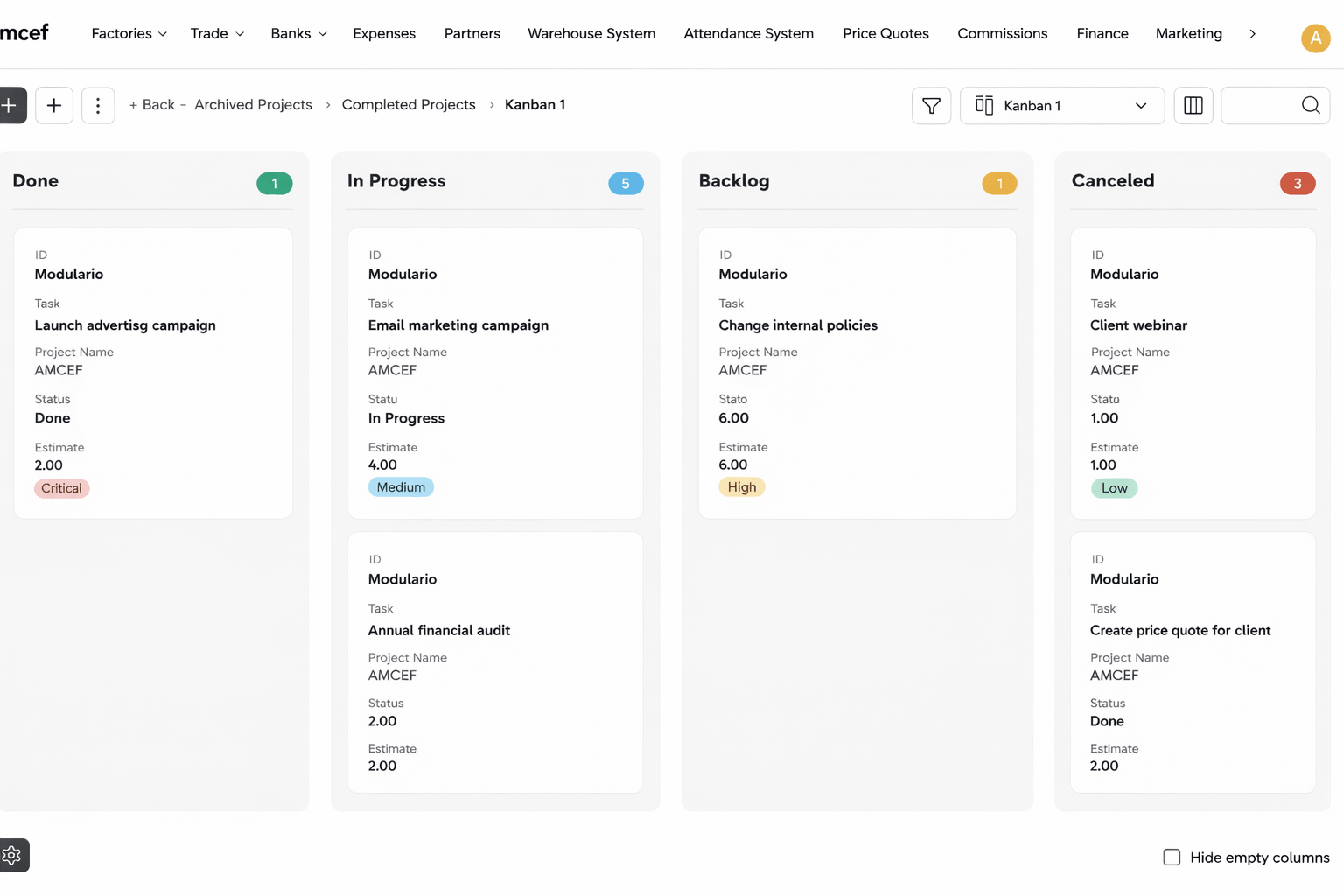1344x896 pixels.
Task: Open the Warehouse System menu item
Action: click(x=591, y=33)
